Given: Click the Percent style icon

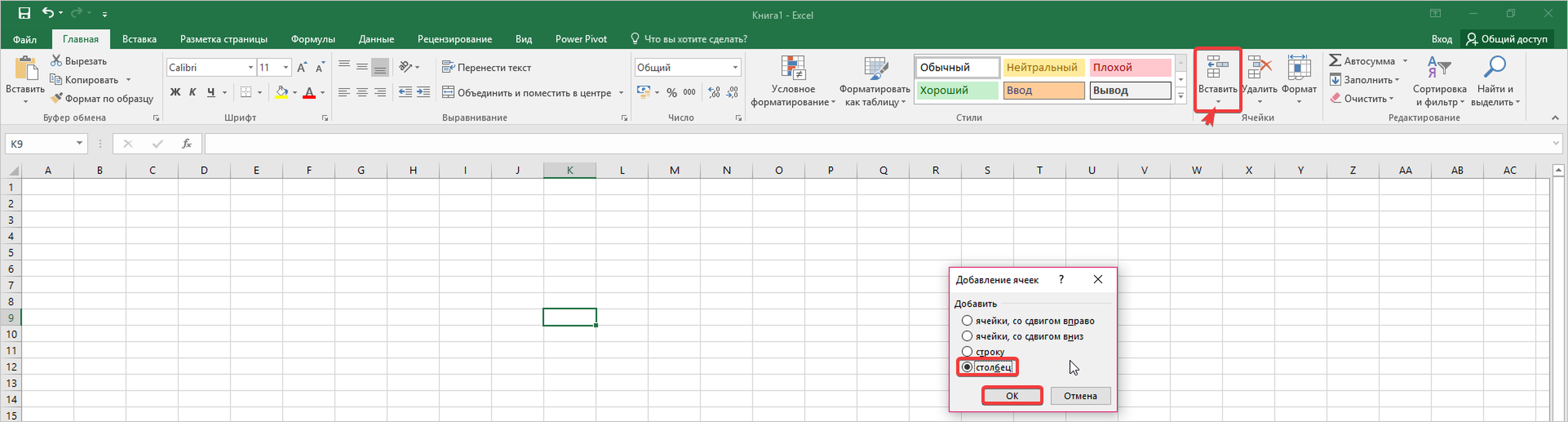Looking at the screenshot, I should pos(671,93).
